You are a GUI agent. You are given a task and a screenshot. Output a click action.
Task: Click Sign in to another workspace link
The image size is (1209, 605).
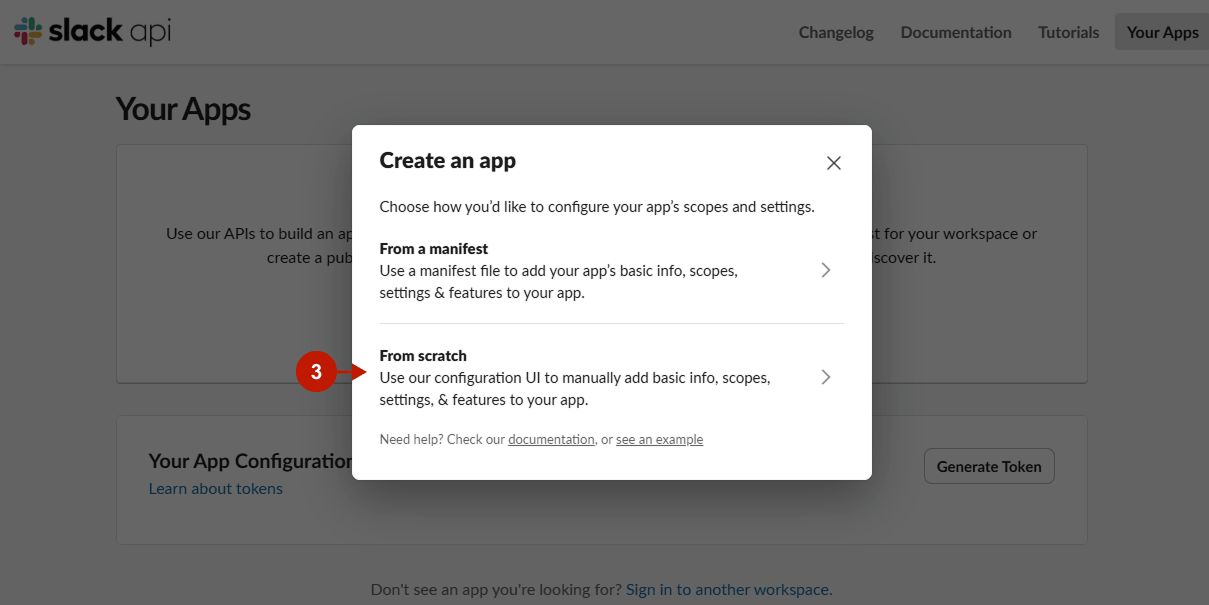click(x=729, y=589)
